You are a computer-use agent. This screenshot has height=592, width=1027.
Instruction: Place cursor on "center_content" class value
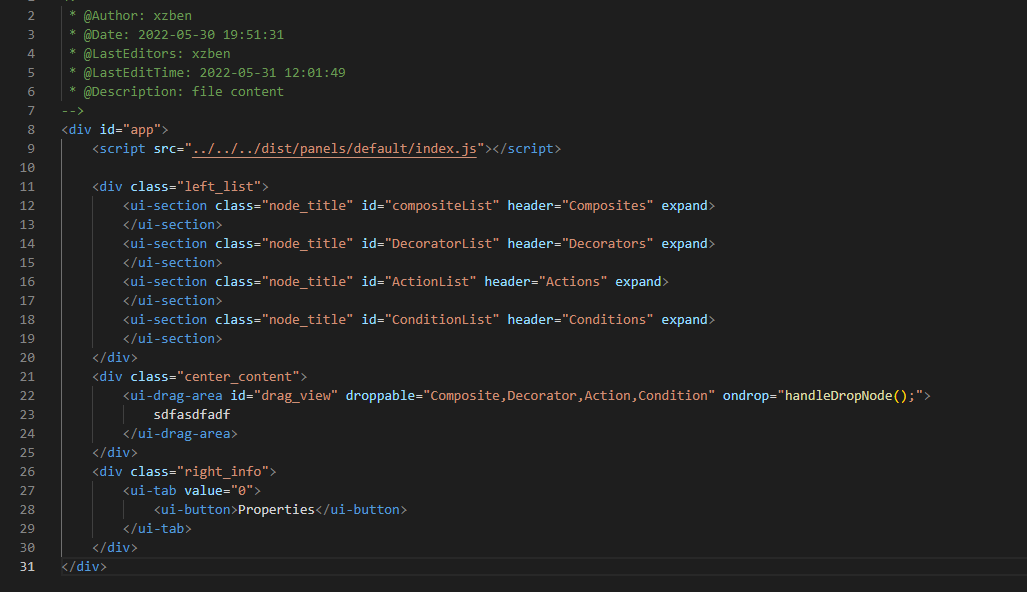click(x=238, y=377)
